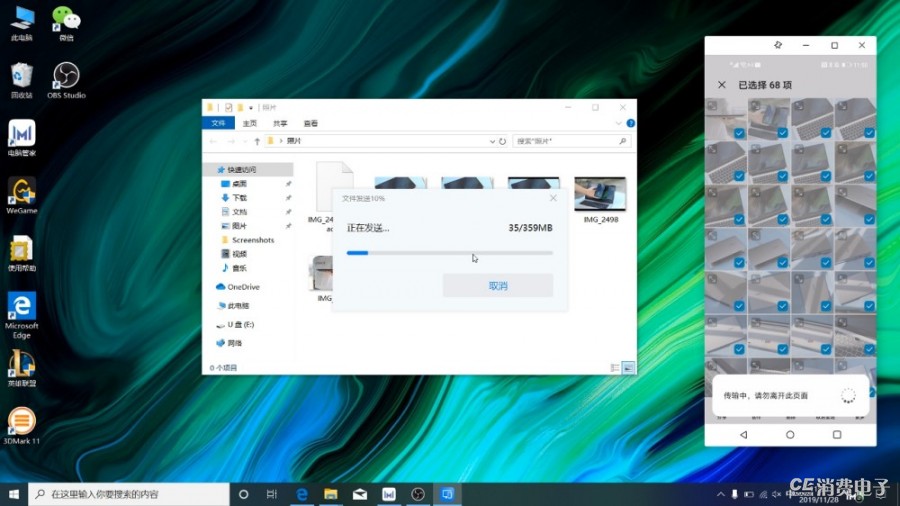Uncheck the first photo in phone's top row
The height and width of the screenshot is (506, 900).
(739, 133)
